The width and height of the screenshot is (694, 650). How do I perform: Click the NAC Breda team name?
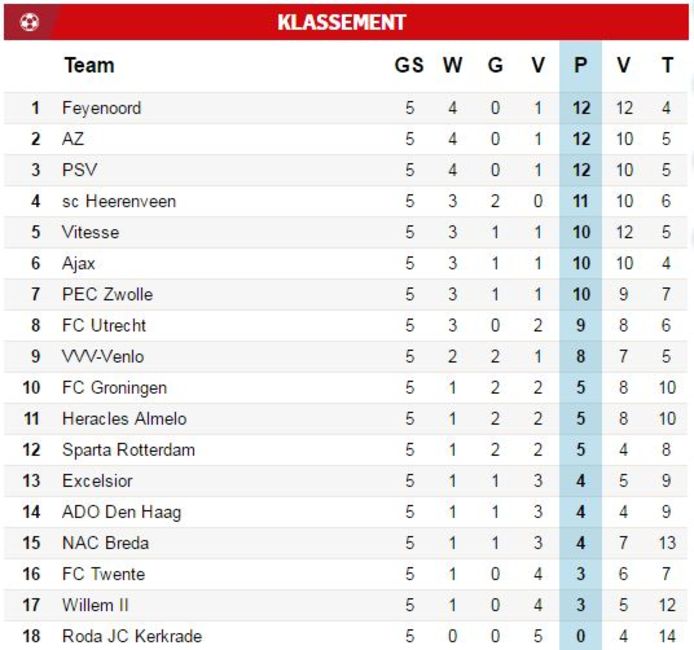point(105,542)
